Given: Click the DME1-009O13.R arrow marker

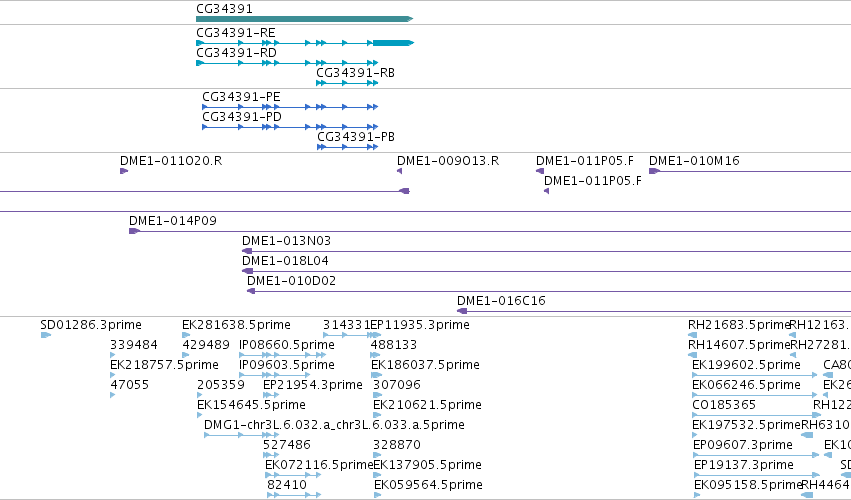Looking at the screenshot, I should tap(399, 171).
